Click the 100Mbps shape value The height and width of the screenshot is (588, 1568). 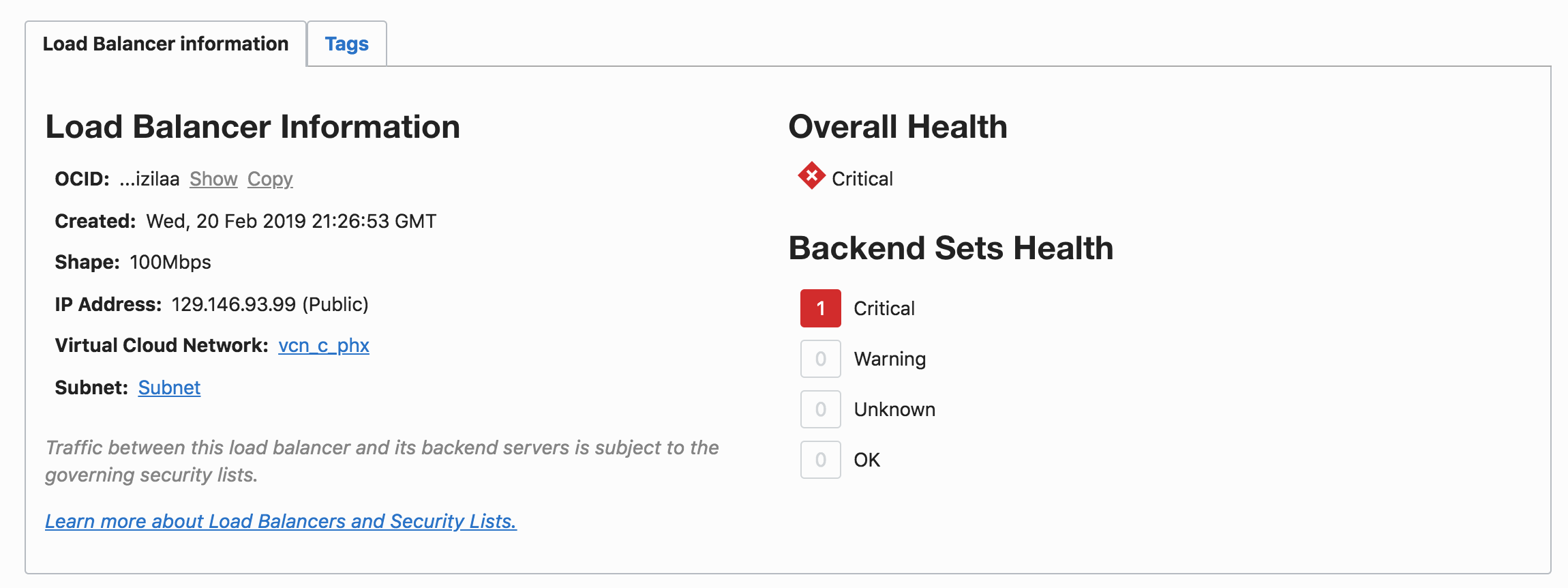[170, 262]
